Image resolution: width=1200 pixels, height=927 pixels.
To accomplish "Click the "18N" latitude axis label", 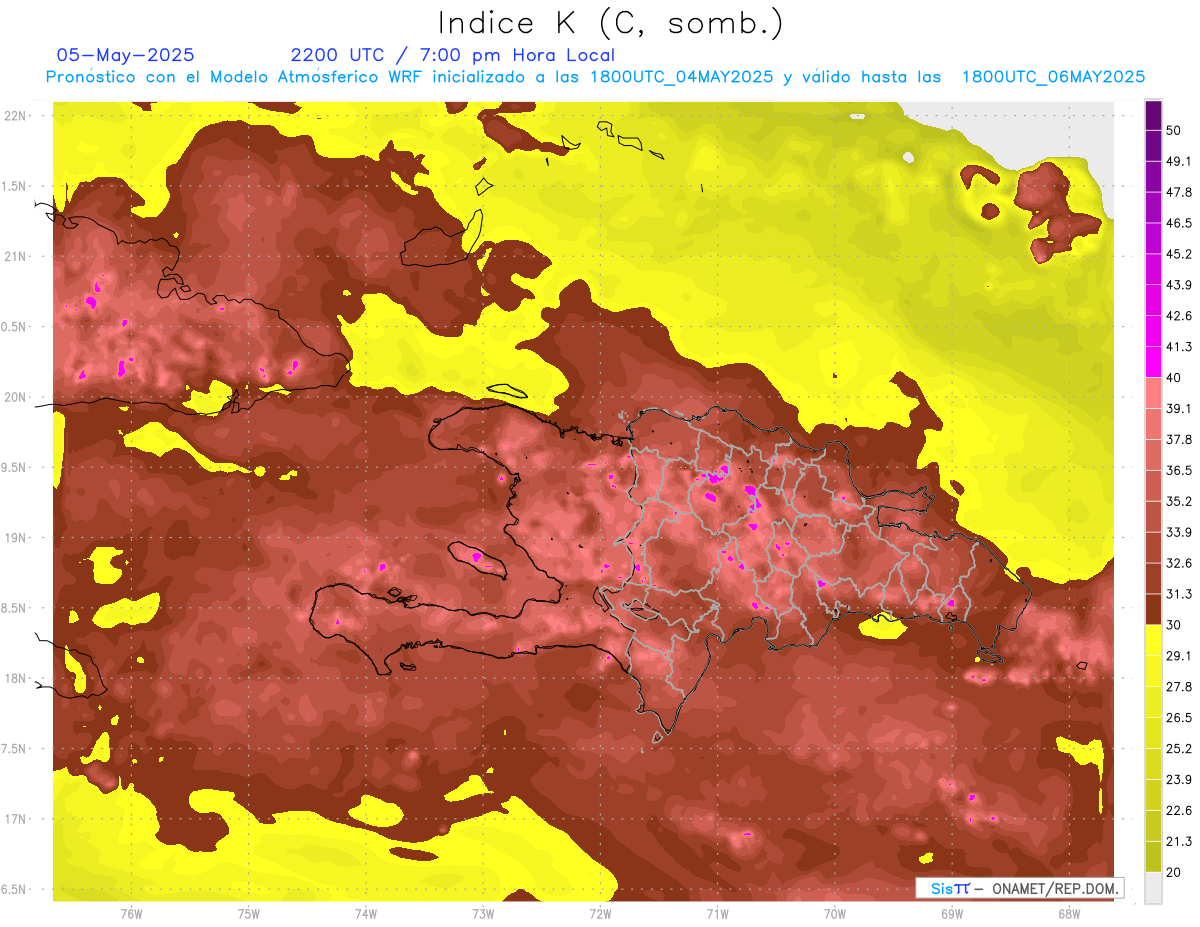I will tap(15, 678).
